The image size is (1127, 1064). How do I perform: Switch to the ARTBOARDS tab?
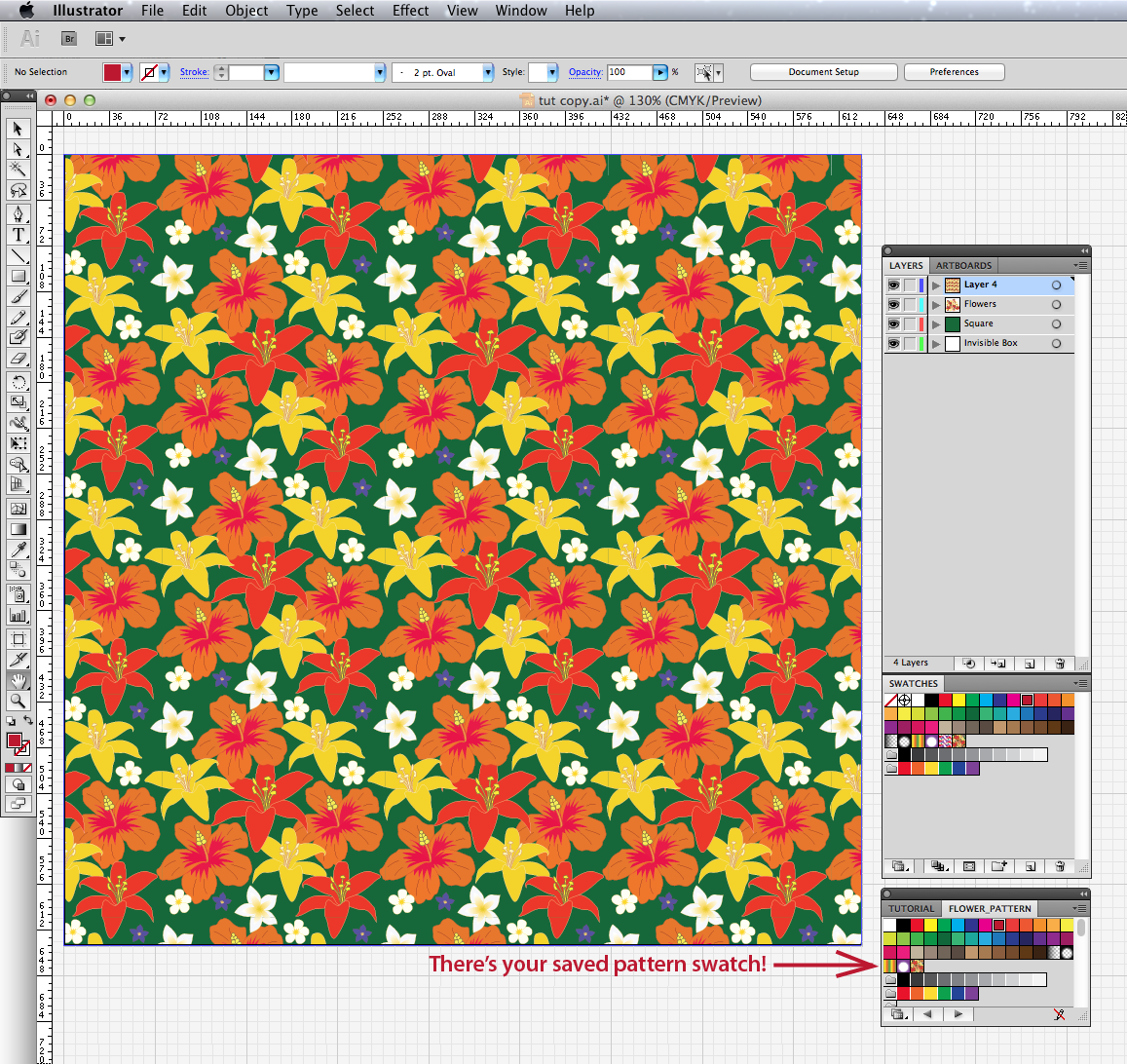(x=963, y=265)
